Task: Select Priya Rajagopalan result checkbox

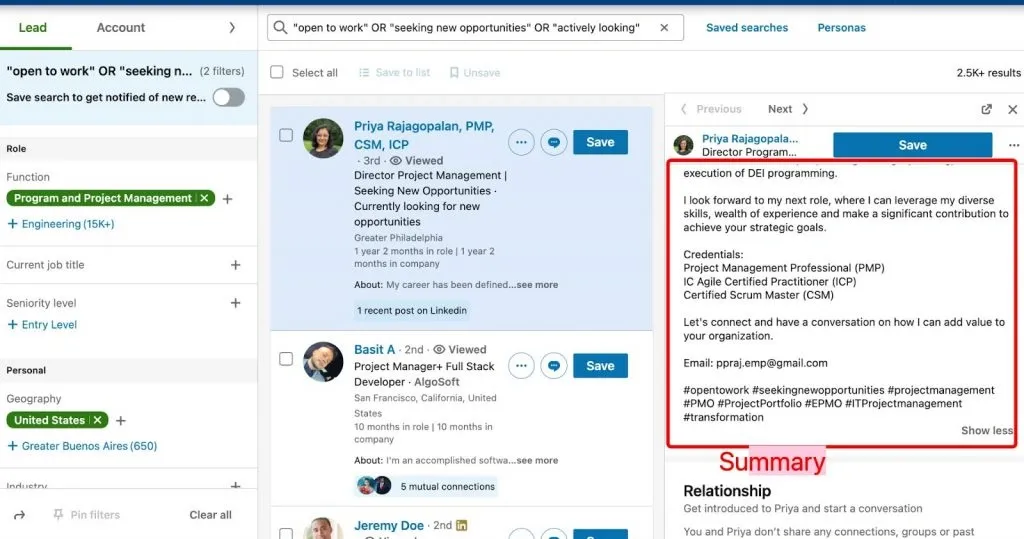Action: point(286,135)
